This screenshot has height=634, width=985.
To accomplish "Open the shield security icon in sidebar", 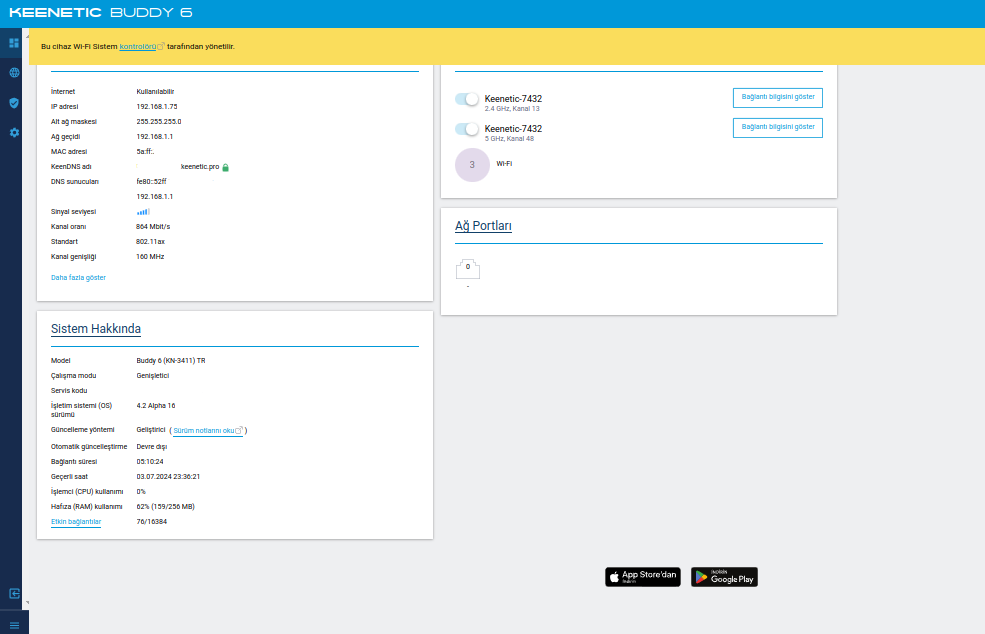I will point(14,102).
